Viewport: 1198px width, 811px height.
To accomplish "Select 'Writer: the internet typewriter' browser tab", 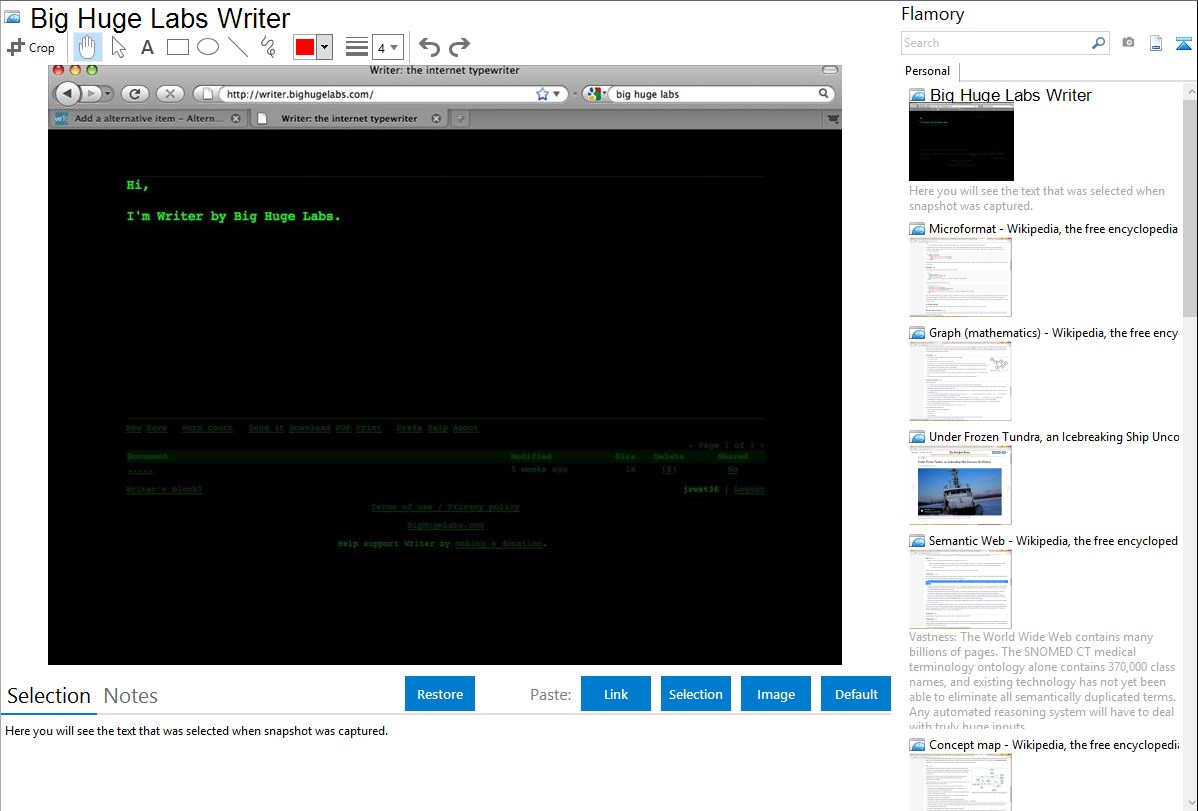I will click(x=349, y=118).
